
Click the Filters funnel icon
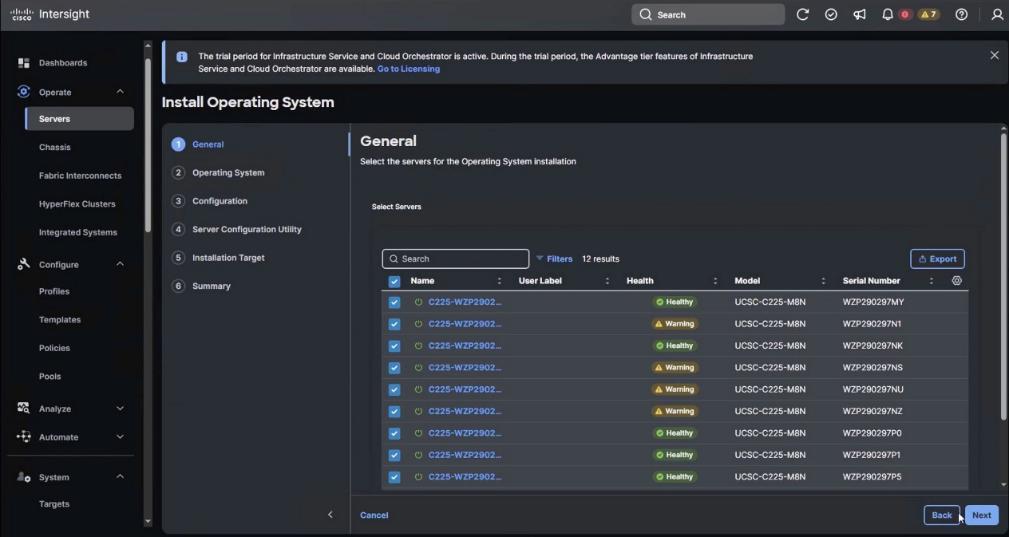(539, 259)
